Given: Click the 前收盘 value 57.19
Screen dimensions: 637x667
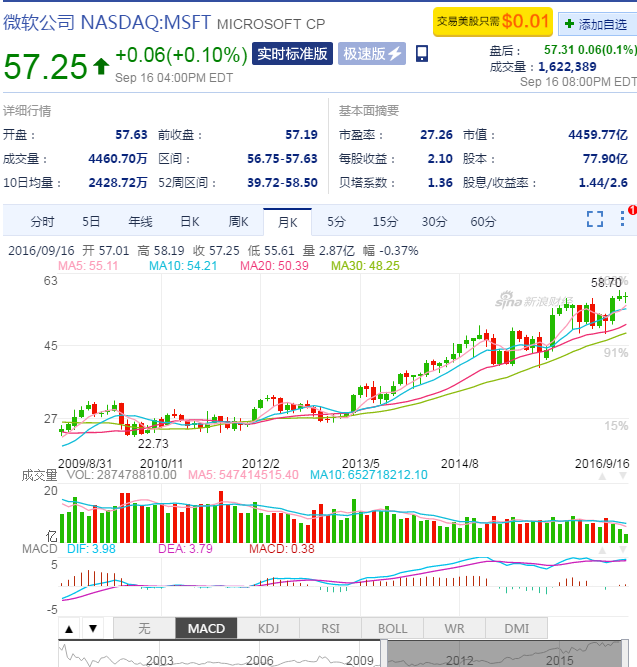Looking at the screenshot, I should point(302,135).
